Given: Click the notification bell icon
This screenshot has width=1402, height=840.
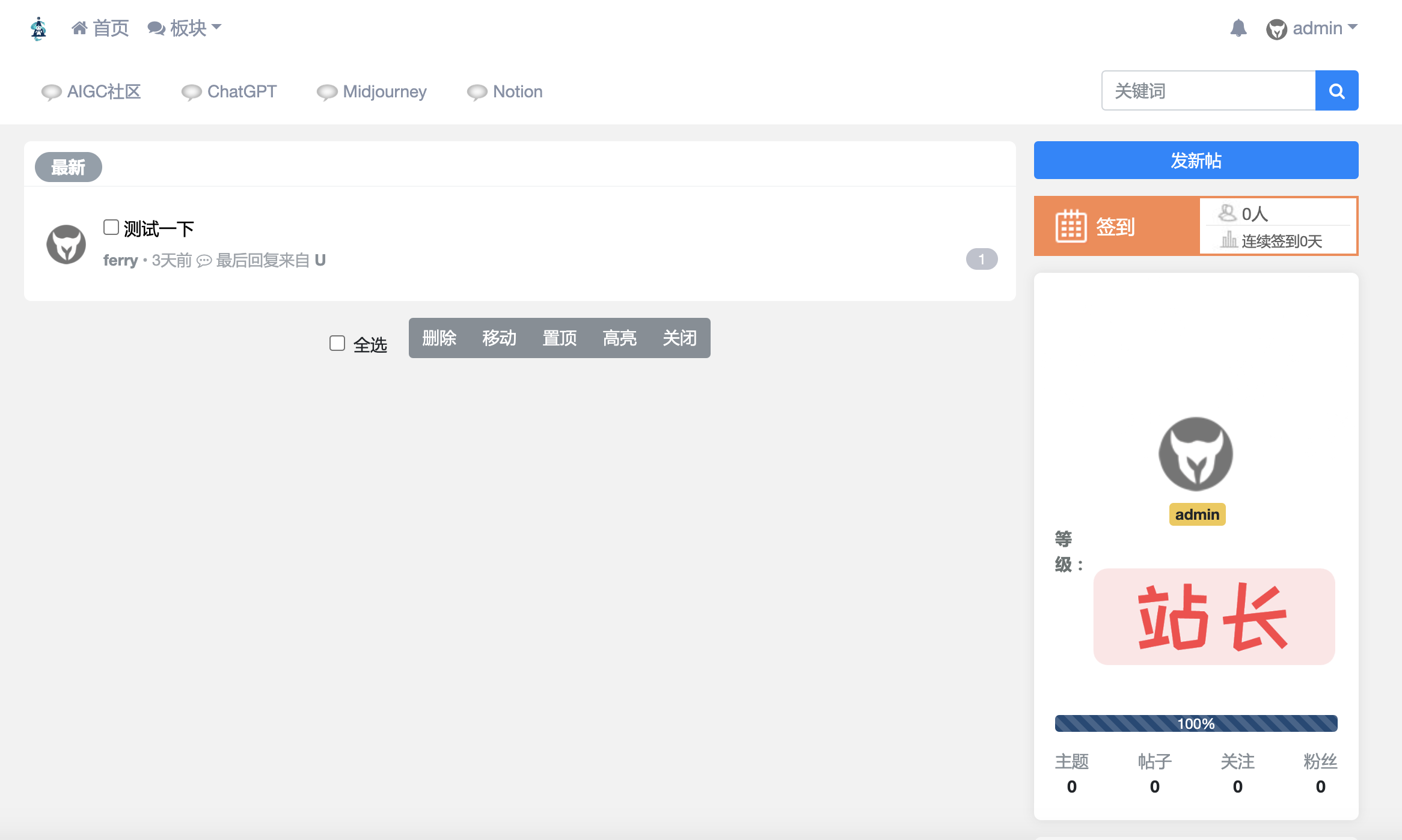Looking at the screenshot, I should (1238, 28).
